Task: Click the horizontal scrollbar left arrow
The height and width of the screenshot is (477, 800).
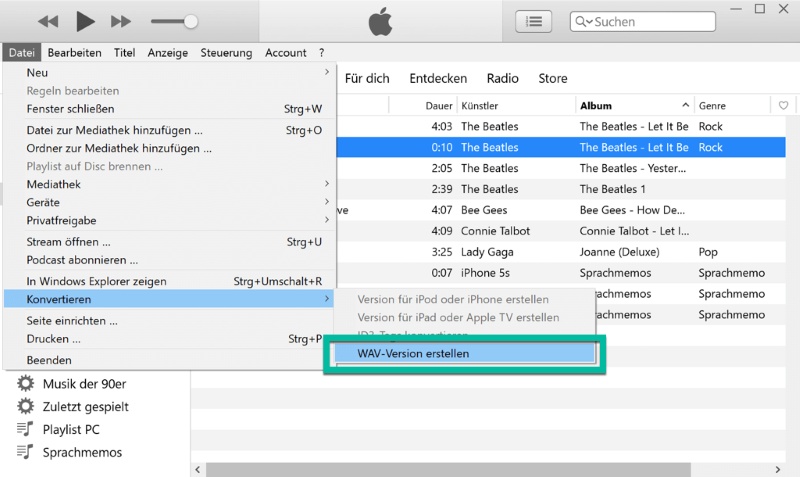Action: click(x=198, y=469)
